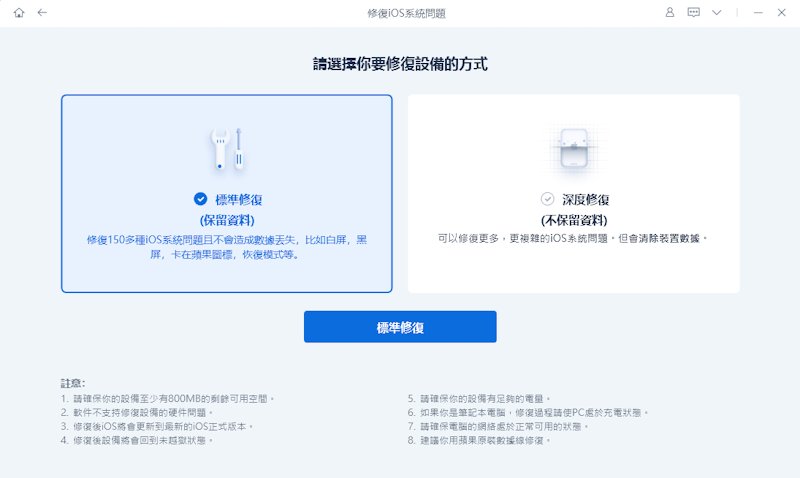Viewport: 800px width, 478px height.
Task: Click the 深度修復 description about erasing data
Action: point(573,239)
